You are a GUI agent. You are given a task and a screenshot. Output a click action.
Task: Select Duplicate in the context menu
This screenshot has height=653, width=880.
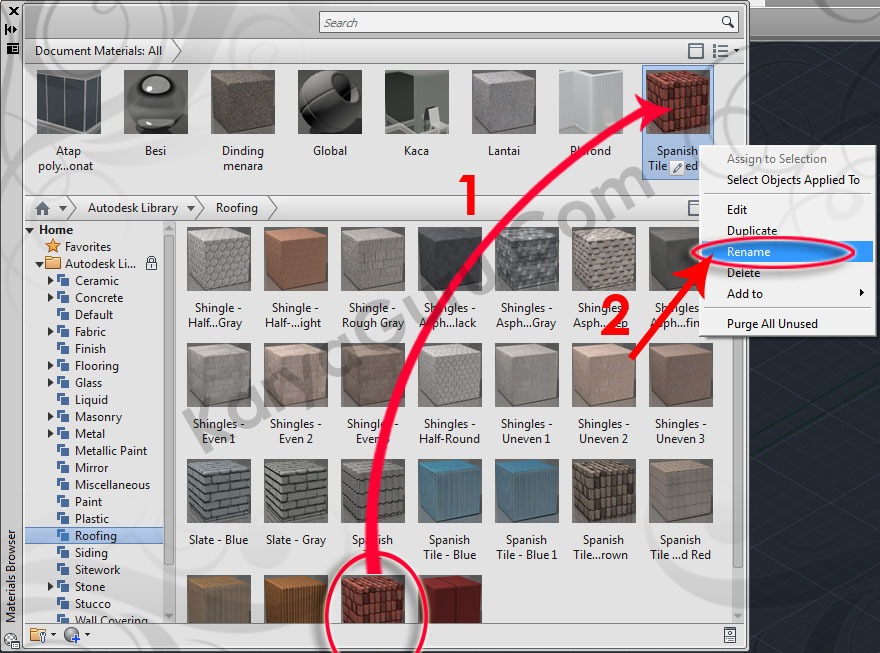752,231
